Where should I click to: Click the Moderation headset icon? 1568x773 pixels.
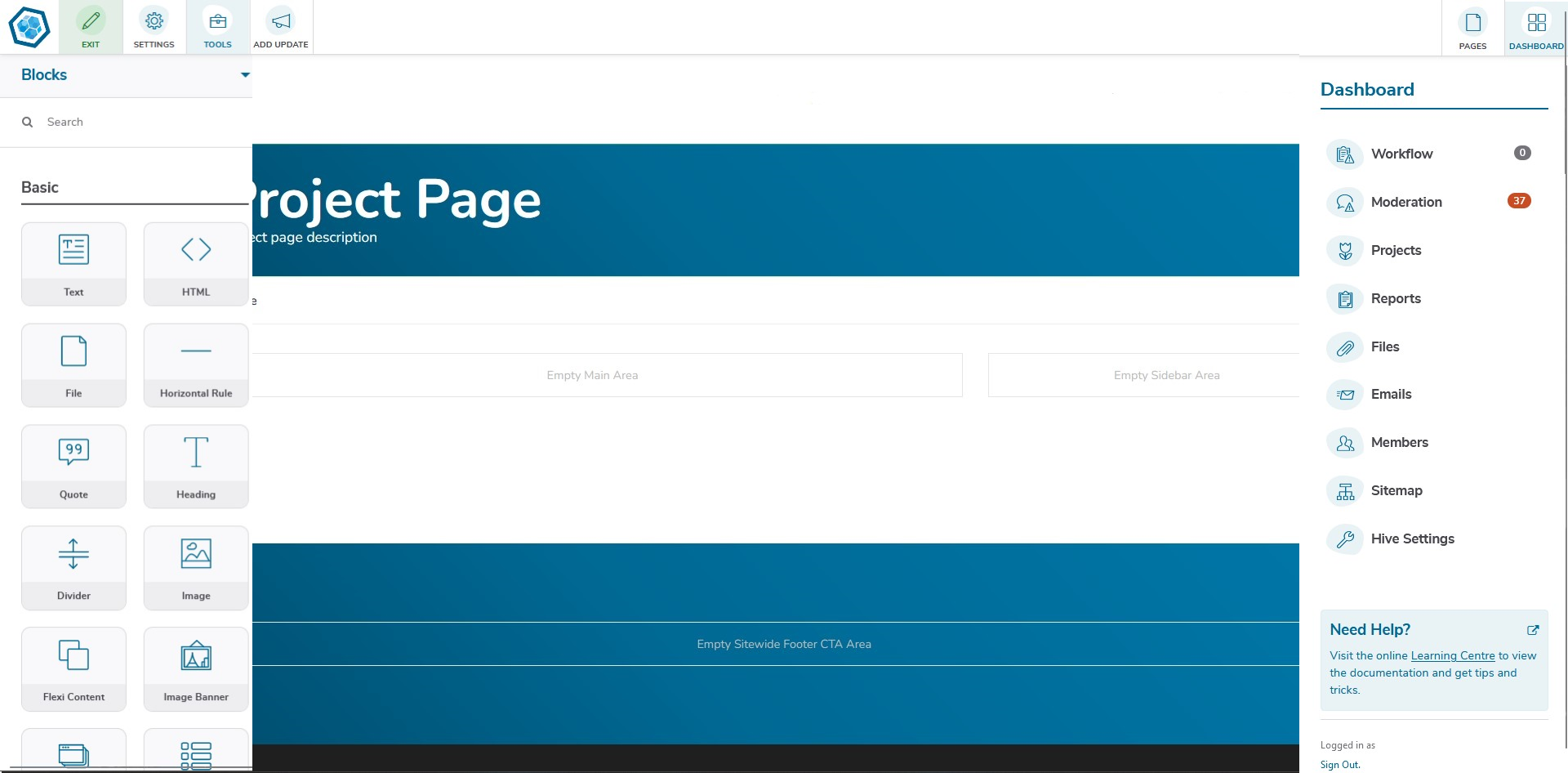(x=1345, y=203)
